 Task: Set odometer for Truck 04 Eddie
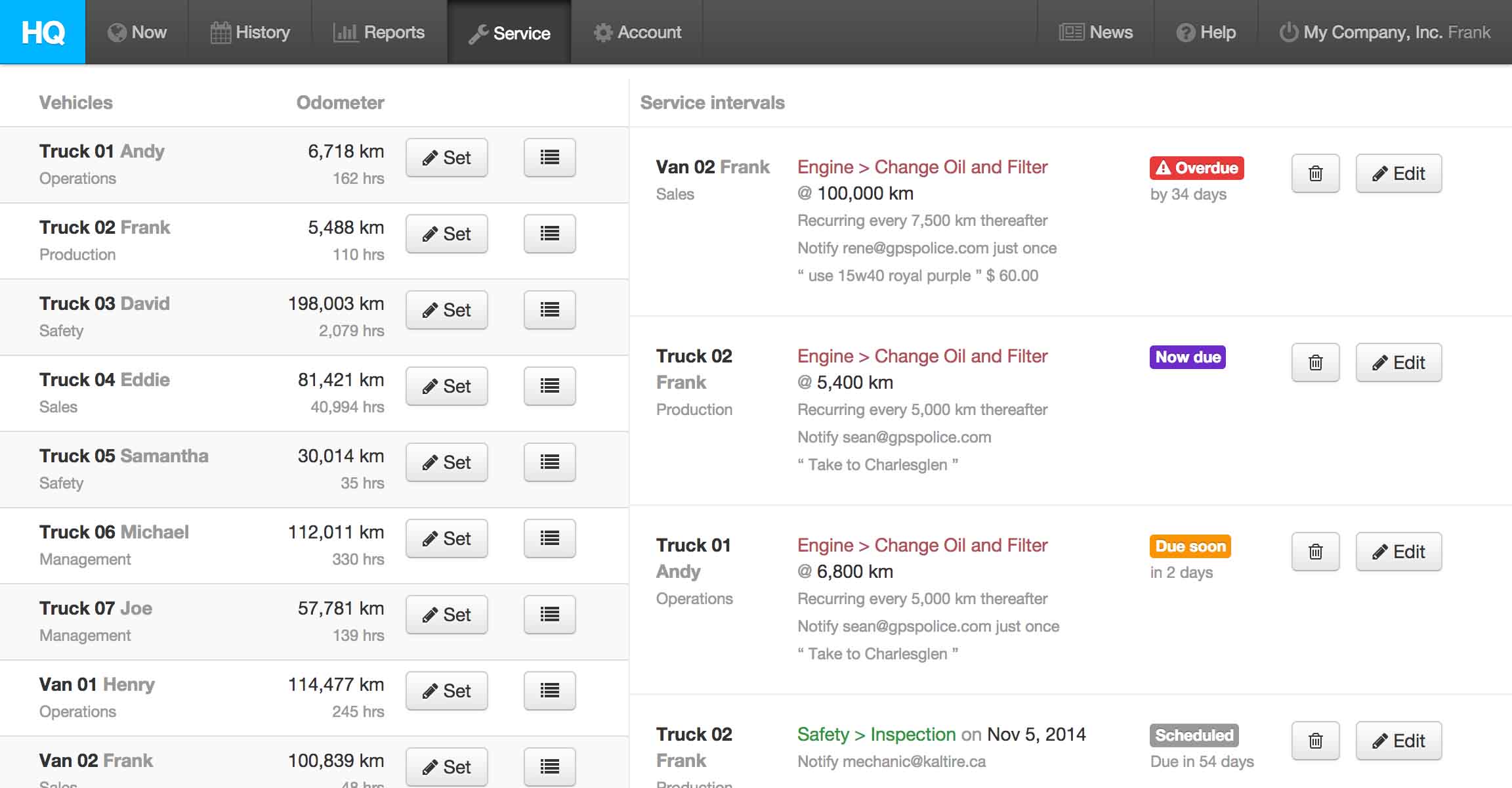coord(446,386)
